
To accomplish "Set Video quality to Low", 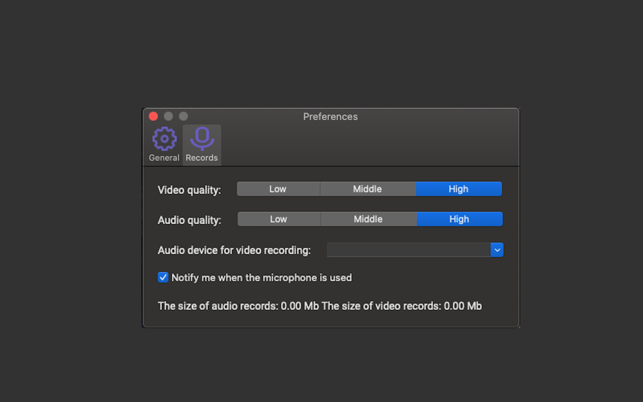I will pyautogui.click(x=278, y=189).
